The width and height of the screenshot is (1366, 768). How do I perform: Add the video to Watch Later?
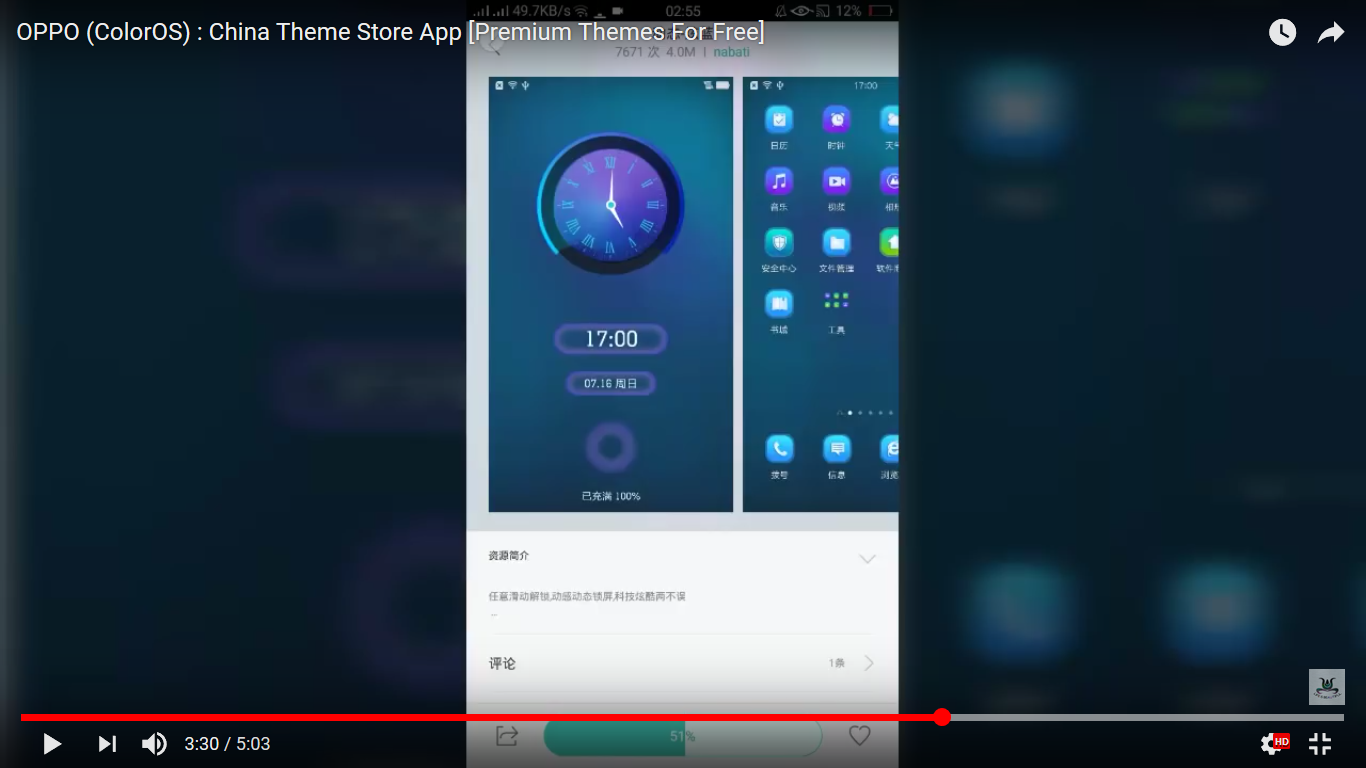pyautogui.click(x=1282, y=32)
